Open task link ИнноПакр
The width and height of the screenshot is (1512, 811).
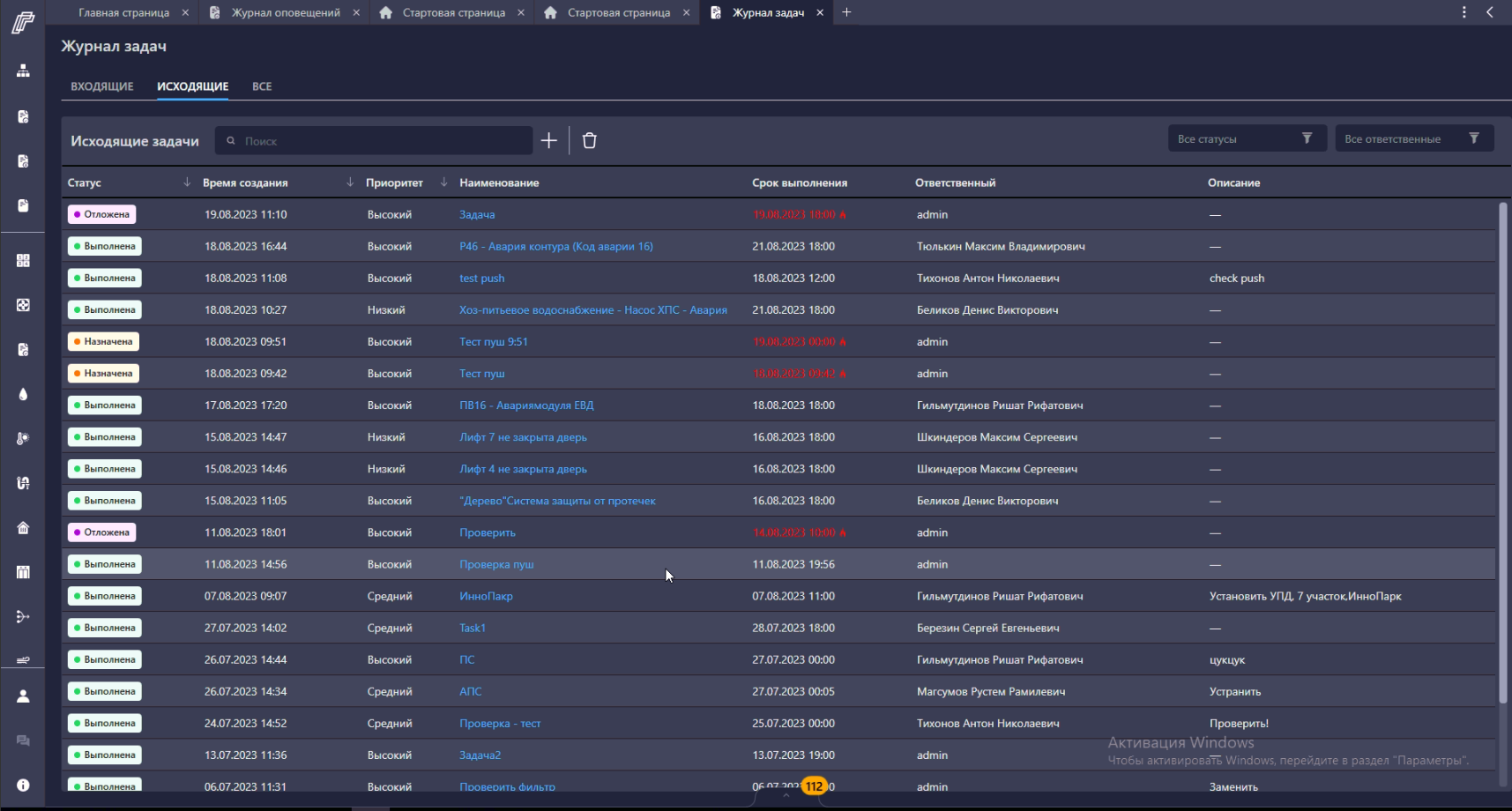(486, 596)
